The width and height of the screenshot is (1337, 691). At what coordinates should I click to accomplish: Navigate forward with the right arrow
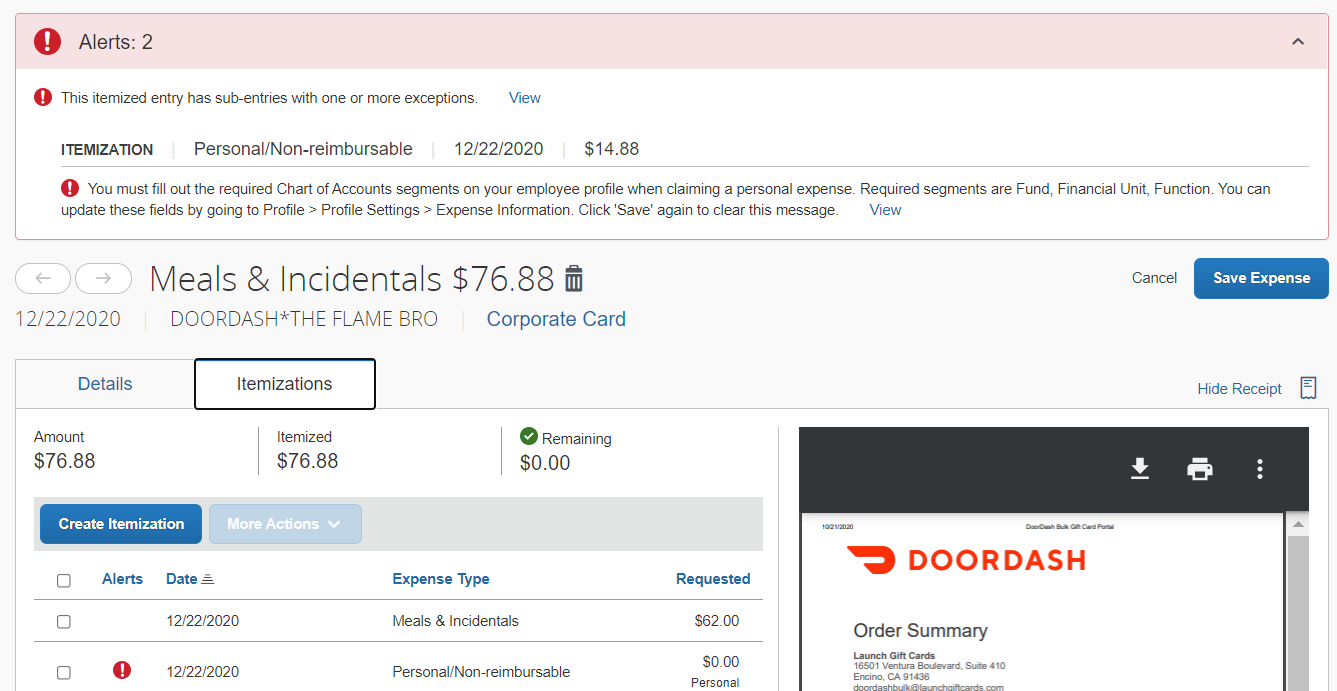(x=103, y=278)
